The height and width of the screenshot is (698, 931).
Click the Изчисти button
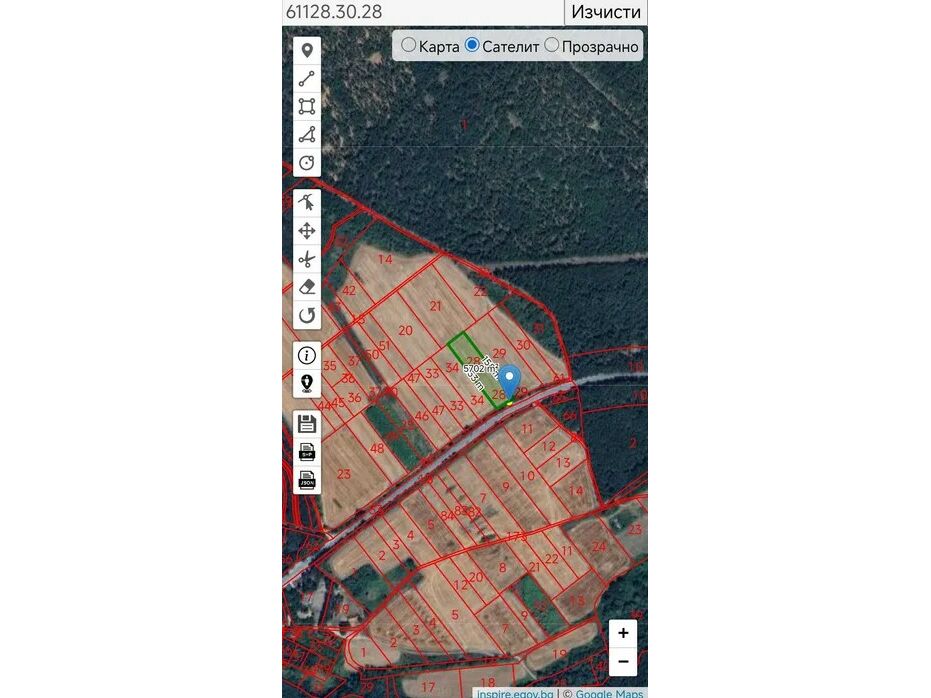(606, 12)
